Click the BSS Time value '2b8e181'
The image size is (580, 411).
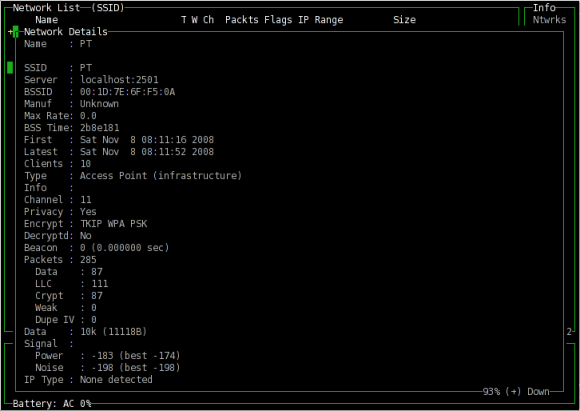pos(100,128)
